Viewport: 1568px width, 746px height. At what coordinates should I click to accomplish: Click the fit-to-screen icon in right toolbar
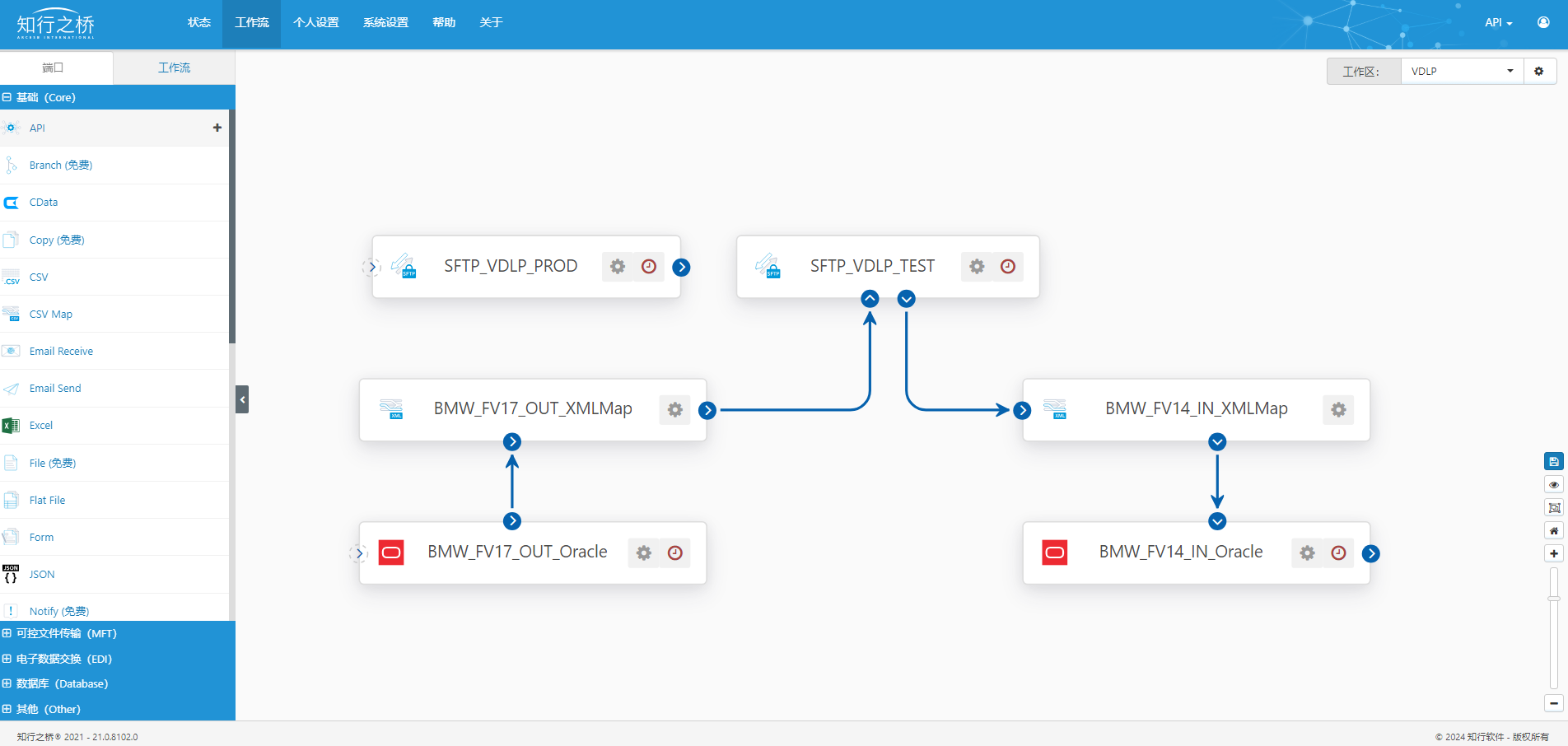[1553, 508]
